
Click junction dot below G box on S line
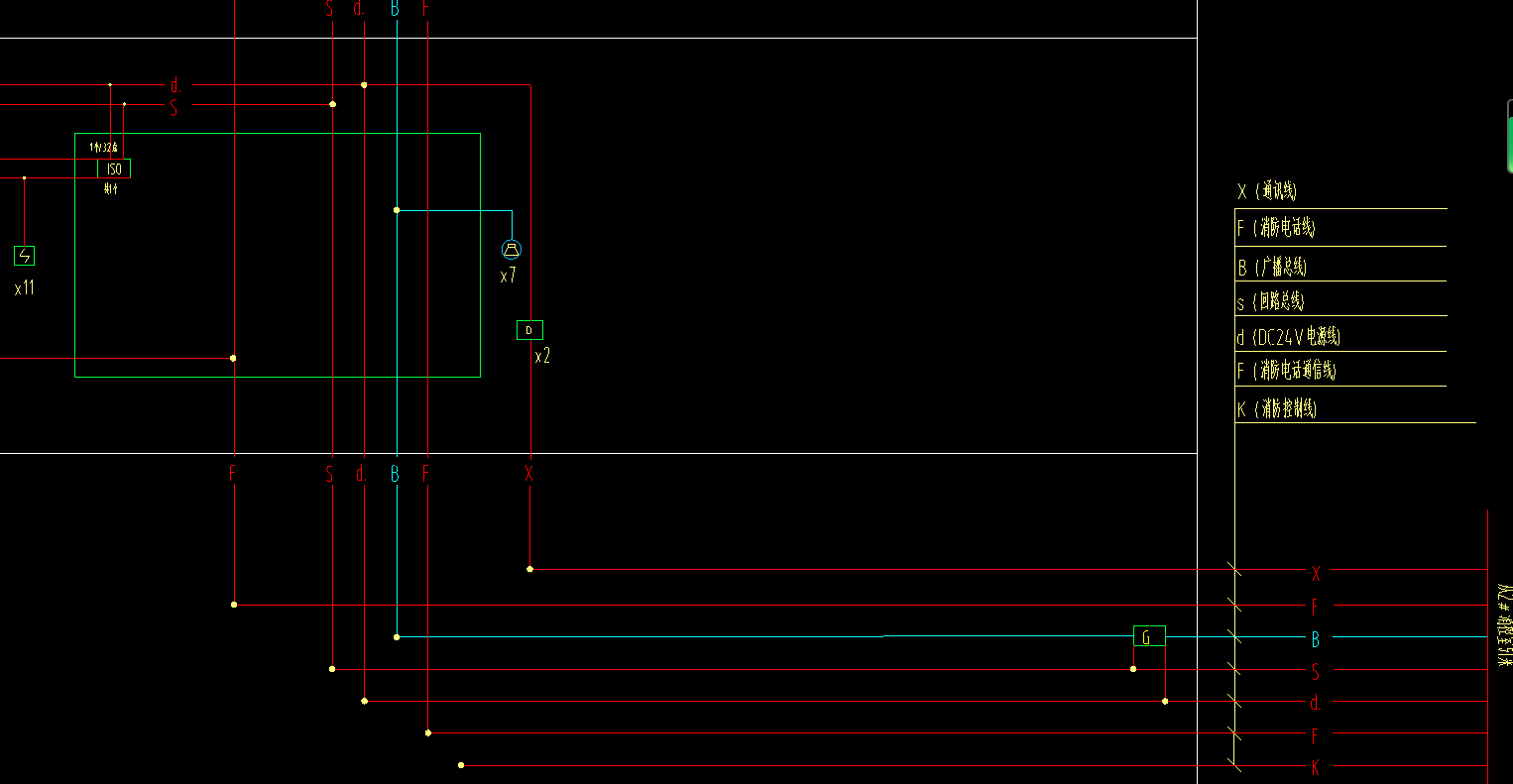1133,669
